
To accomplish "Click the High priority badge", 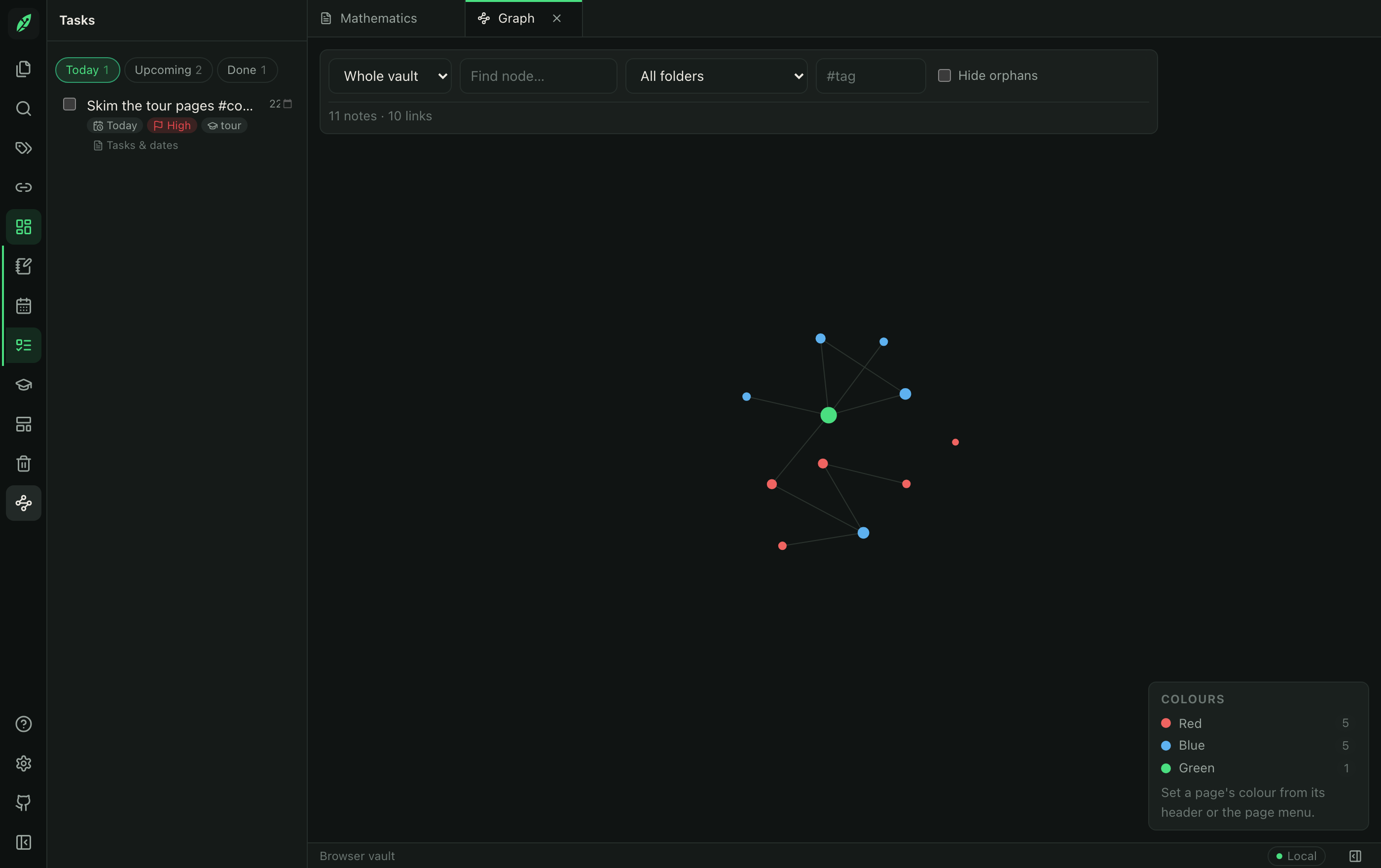I will click(x=172, y=126).
